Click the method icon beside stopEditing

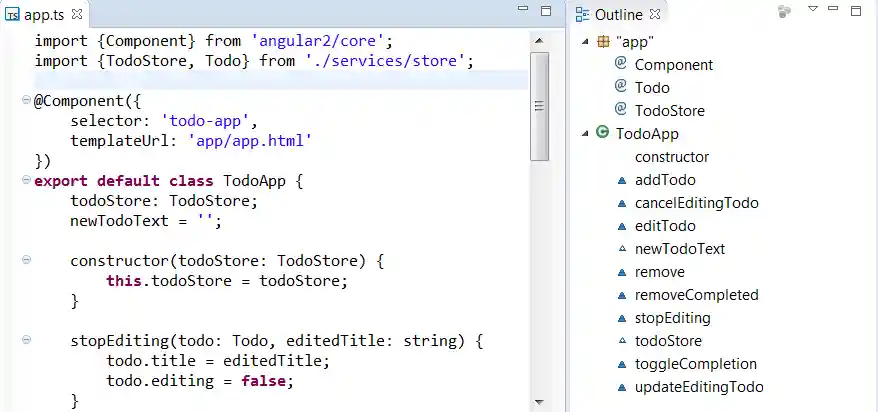622,318
